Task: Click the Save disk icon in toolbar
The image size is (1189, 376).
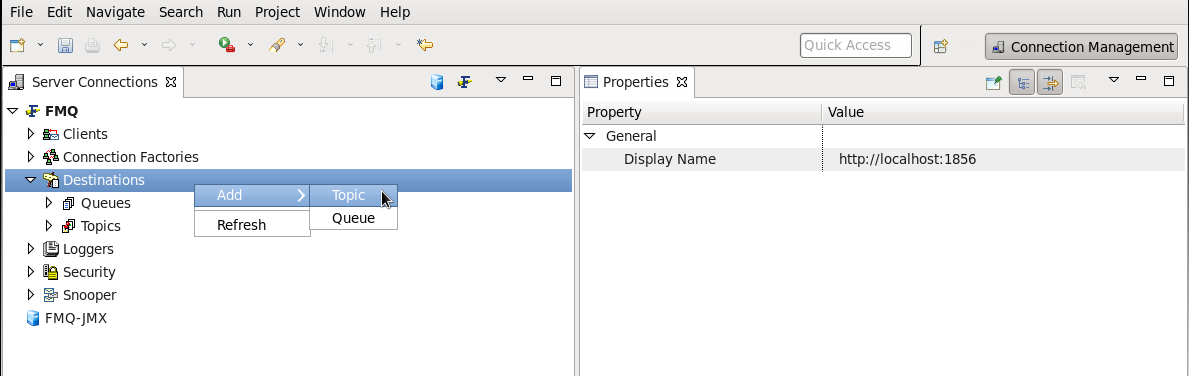Action: (x=65, y=45)
